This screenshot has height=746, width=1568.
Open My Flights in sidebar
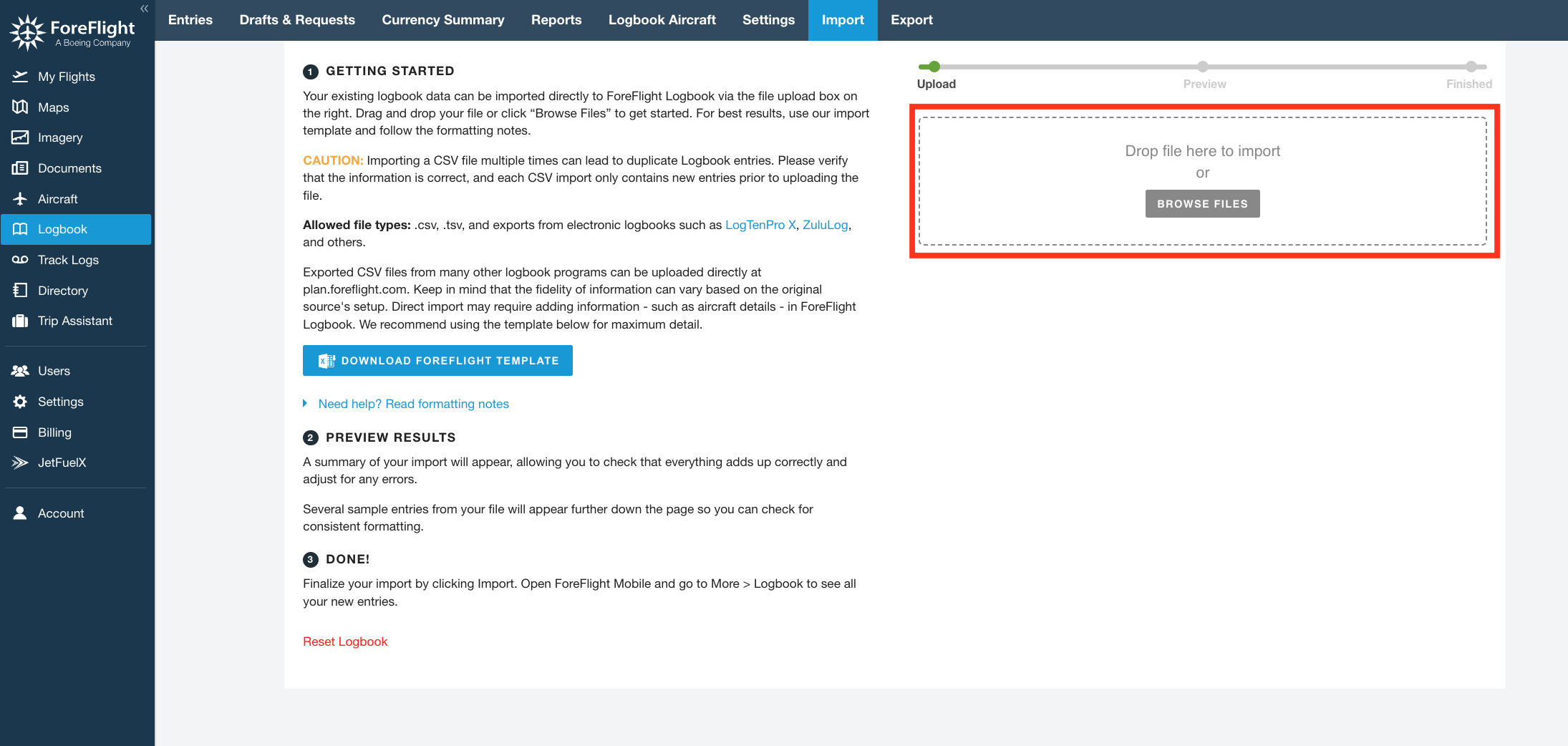tap(76, 77)
